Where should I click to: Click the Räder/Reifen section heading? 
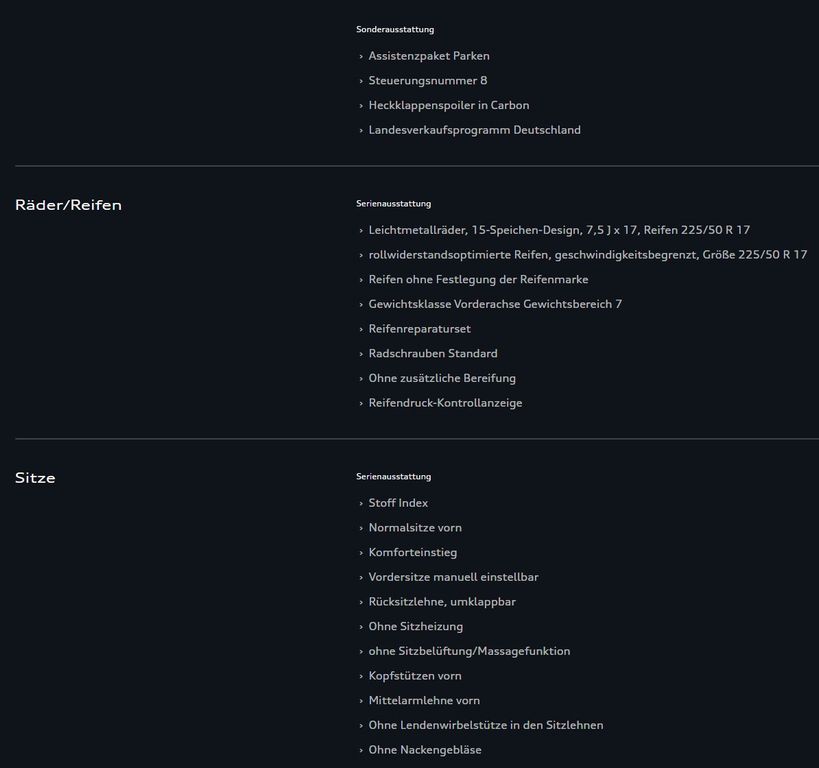point(68,205)
